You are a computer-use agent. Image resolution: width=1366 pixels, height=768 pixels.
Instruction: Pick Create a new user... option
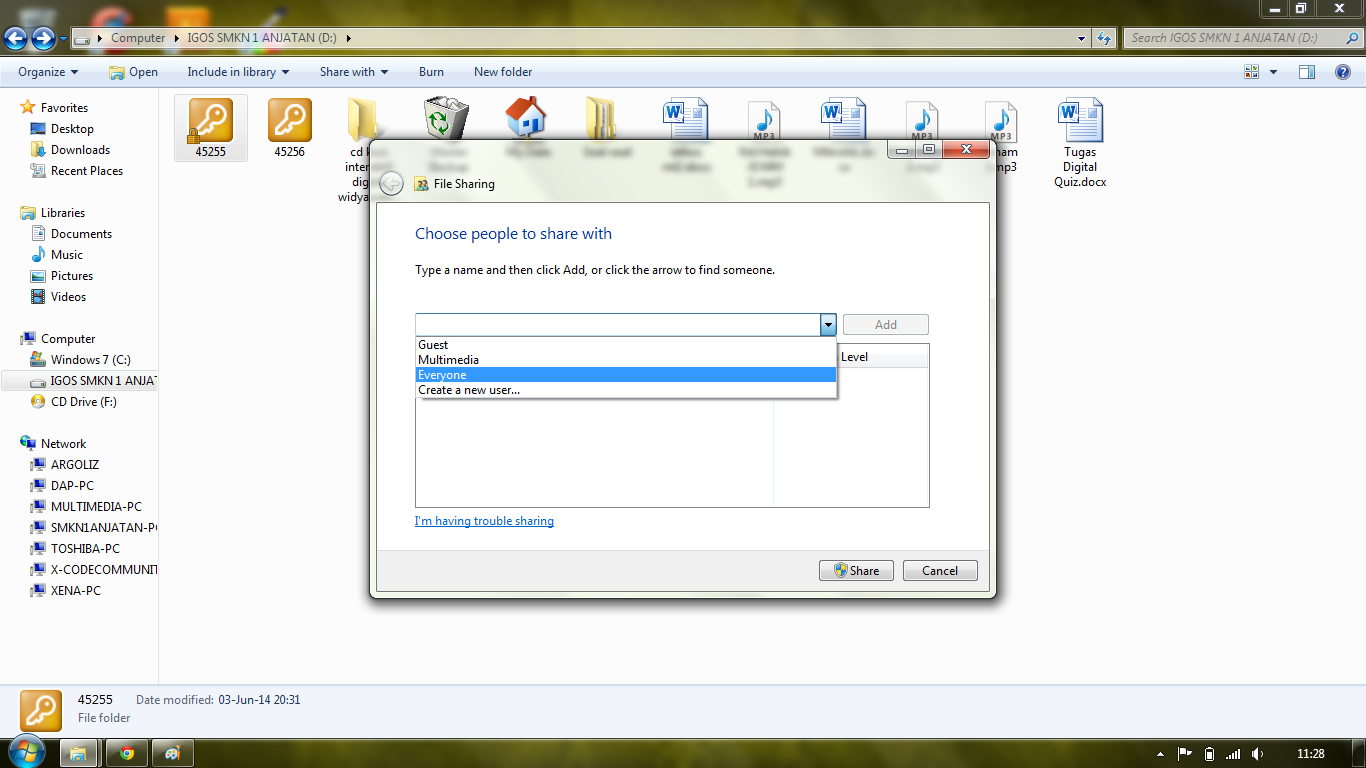626,390
